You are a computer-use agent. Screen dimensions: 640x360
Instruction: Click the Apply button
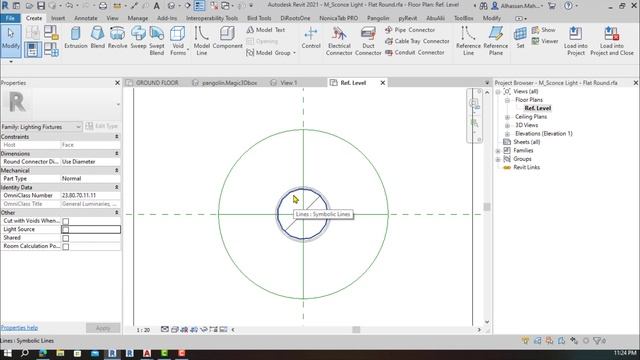pyautogui.click(x=103, y=328)
